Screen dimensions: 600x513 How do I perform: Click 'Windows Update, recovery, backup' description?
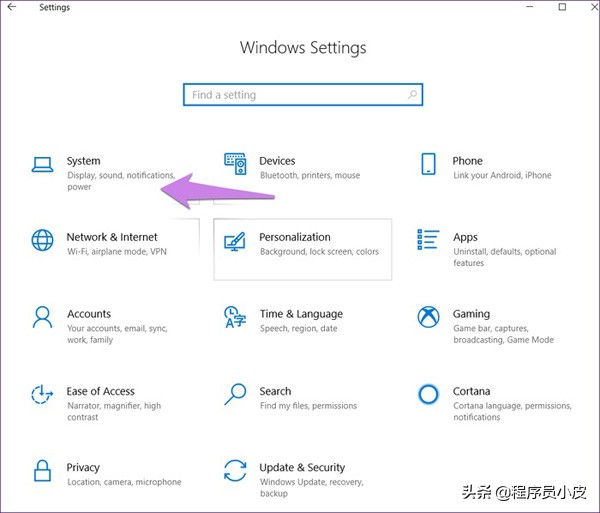[x=311, y=487]
